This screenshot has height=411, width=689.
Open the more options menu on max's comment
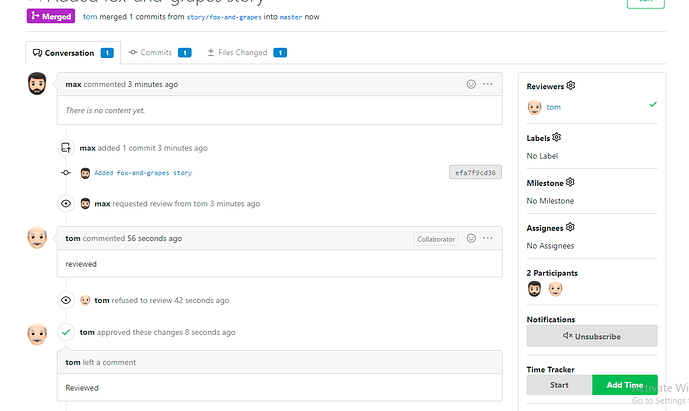click(x=488, y=85)
